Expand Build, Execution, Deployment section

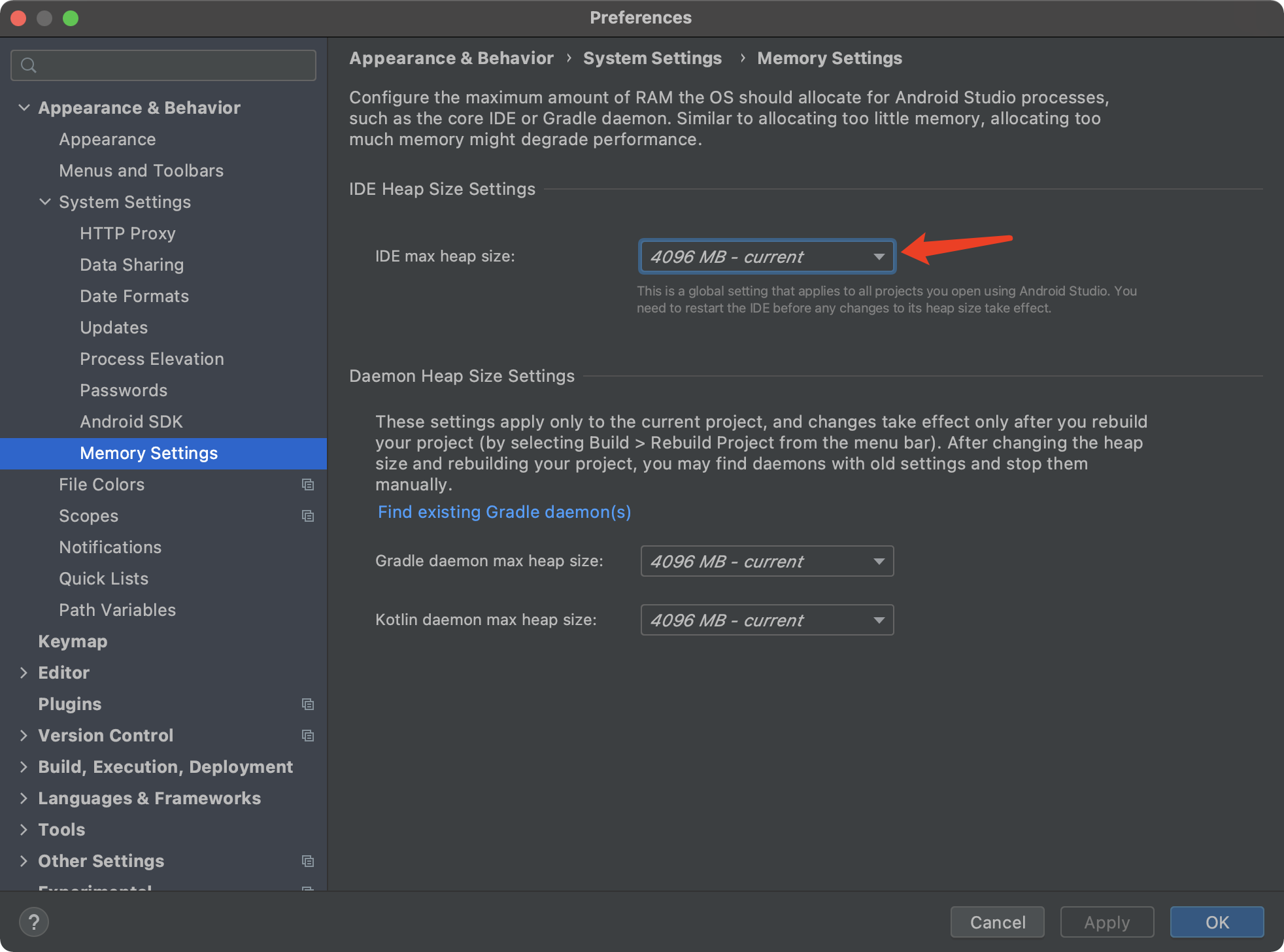24,767
